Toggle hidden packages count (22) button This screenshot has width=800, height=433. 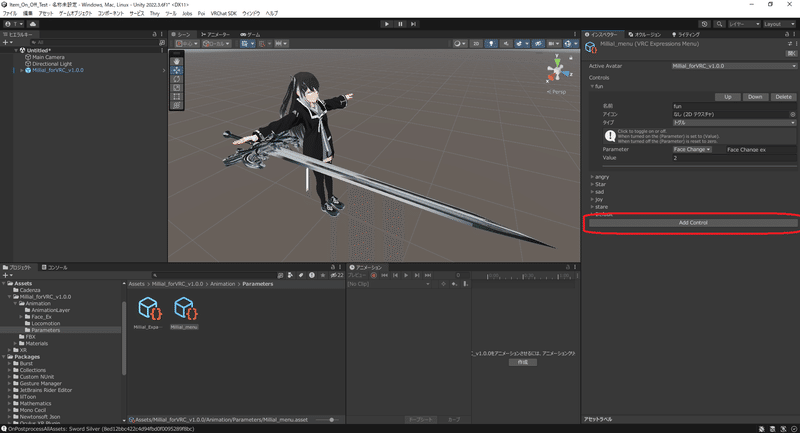point(336,275)
